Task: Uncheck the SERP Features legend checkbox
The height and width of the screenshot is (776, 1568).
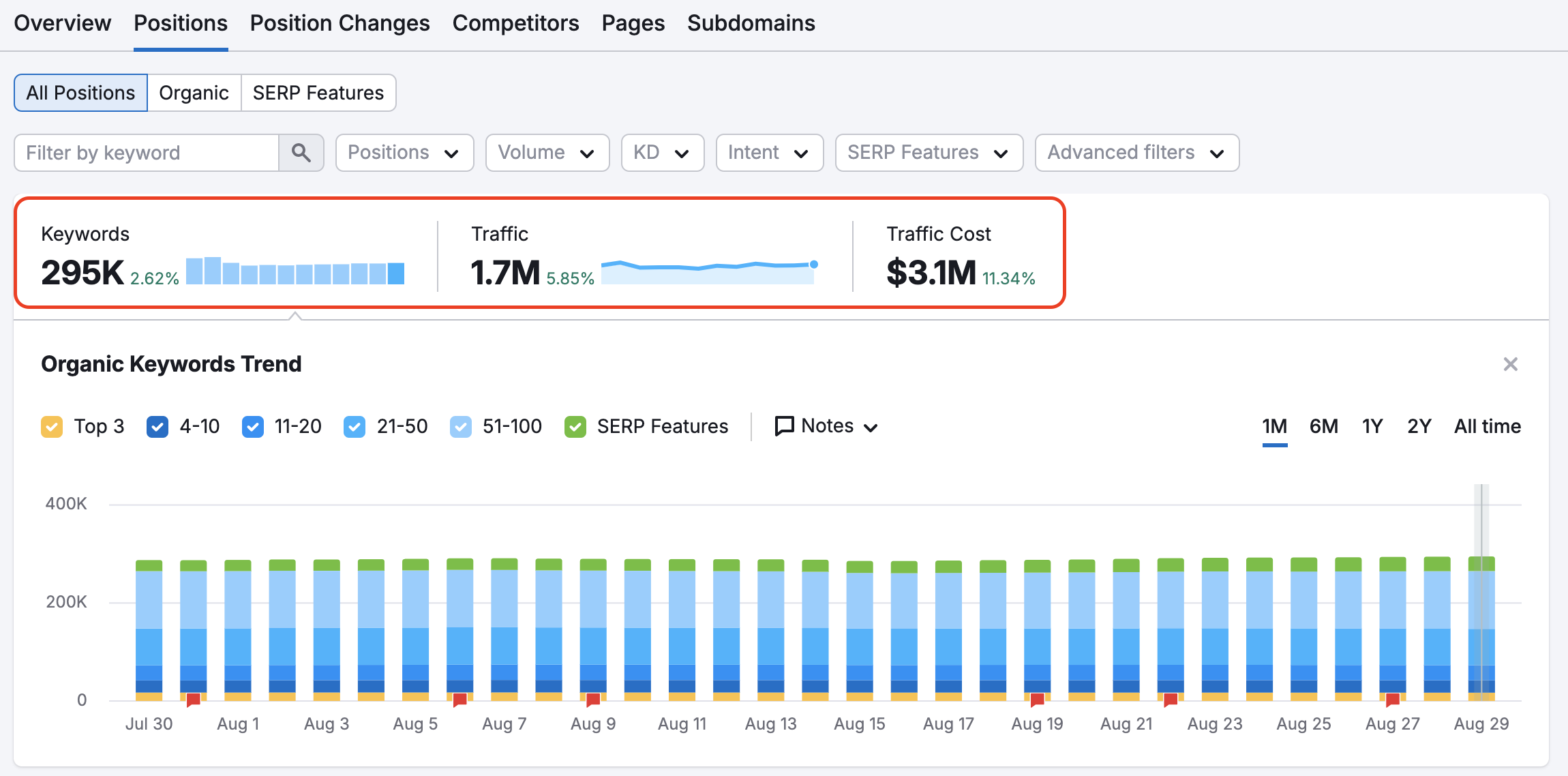Action: click(575, 427)
